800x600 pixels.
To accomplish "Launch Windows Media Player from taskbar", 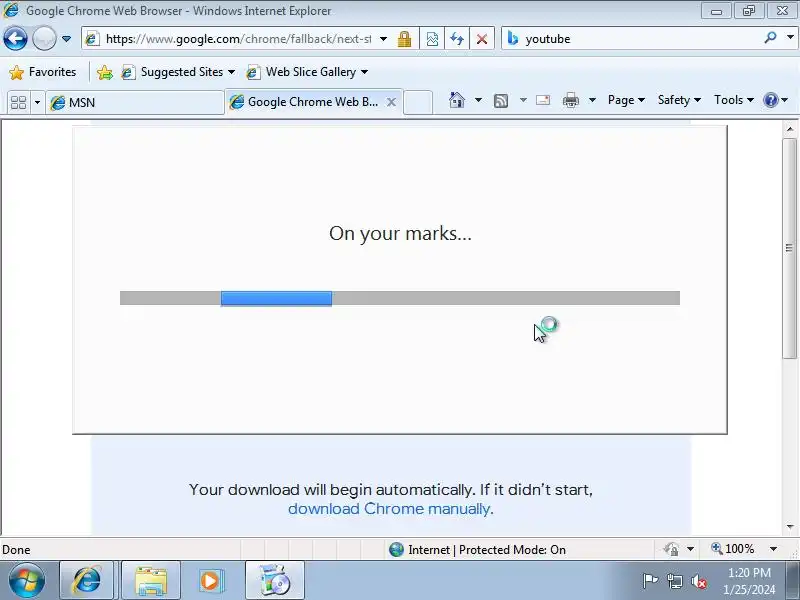I will pos(210,581).
